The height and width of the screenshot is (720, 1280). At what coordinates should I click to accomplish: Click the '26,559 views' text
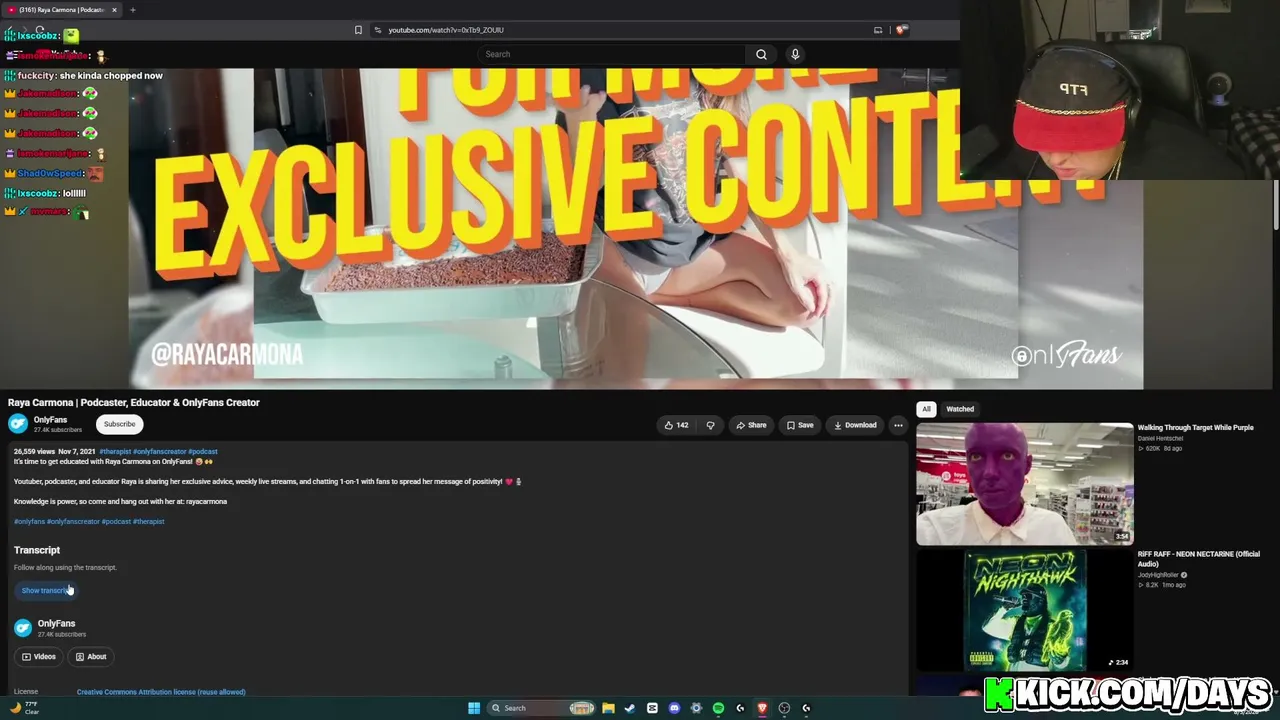coord(34,451)
